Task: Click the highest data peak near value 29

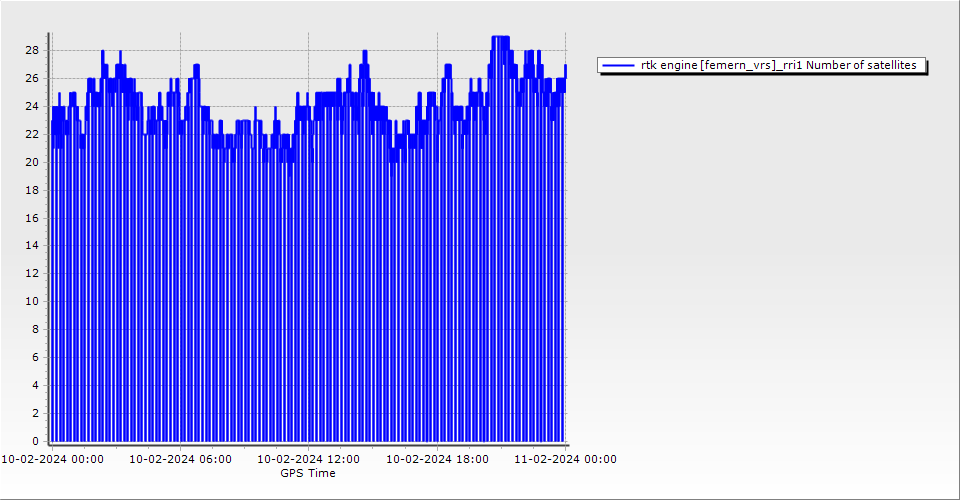Action: 500,37
